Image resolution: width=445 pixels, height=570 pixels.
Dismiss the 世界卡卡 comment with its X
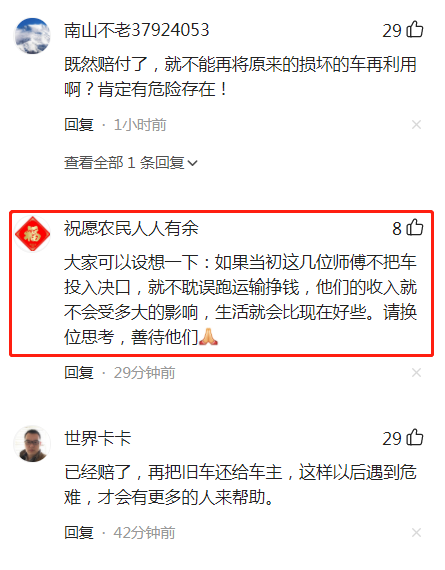(416, 533)
